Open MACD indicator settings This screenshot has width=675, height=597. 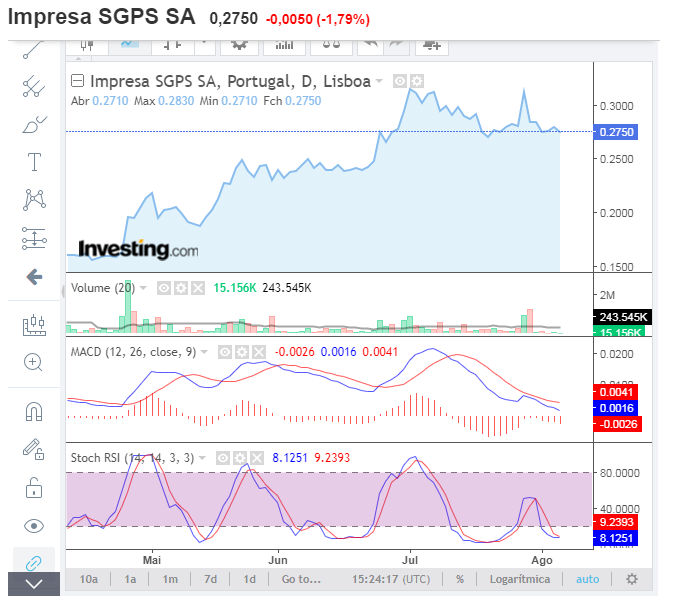(242, 352)
